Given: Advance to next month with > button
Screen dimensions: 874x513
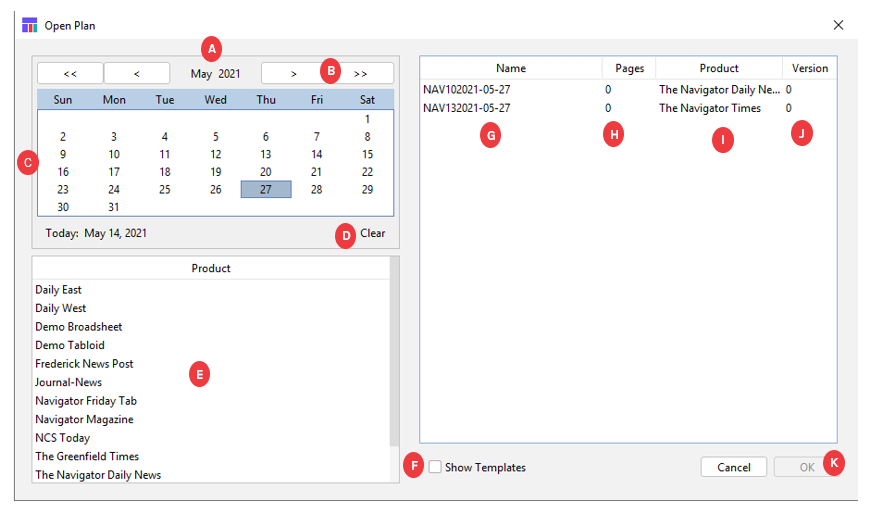Looking at the screenshot, I should [x=293, y=73].
